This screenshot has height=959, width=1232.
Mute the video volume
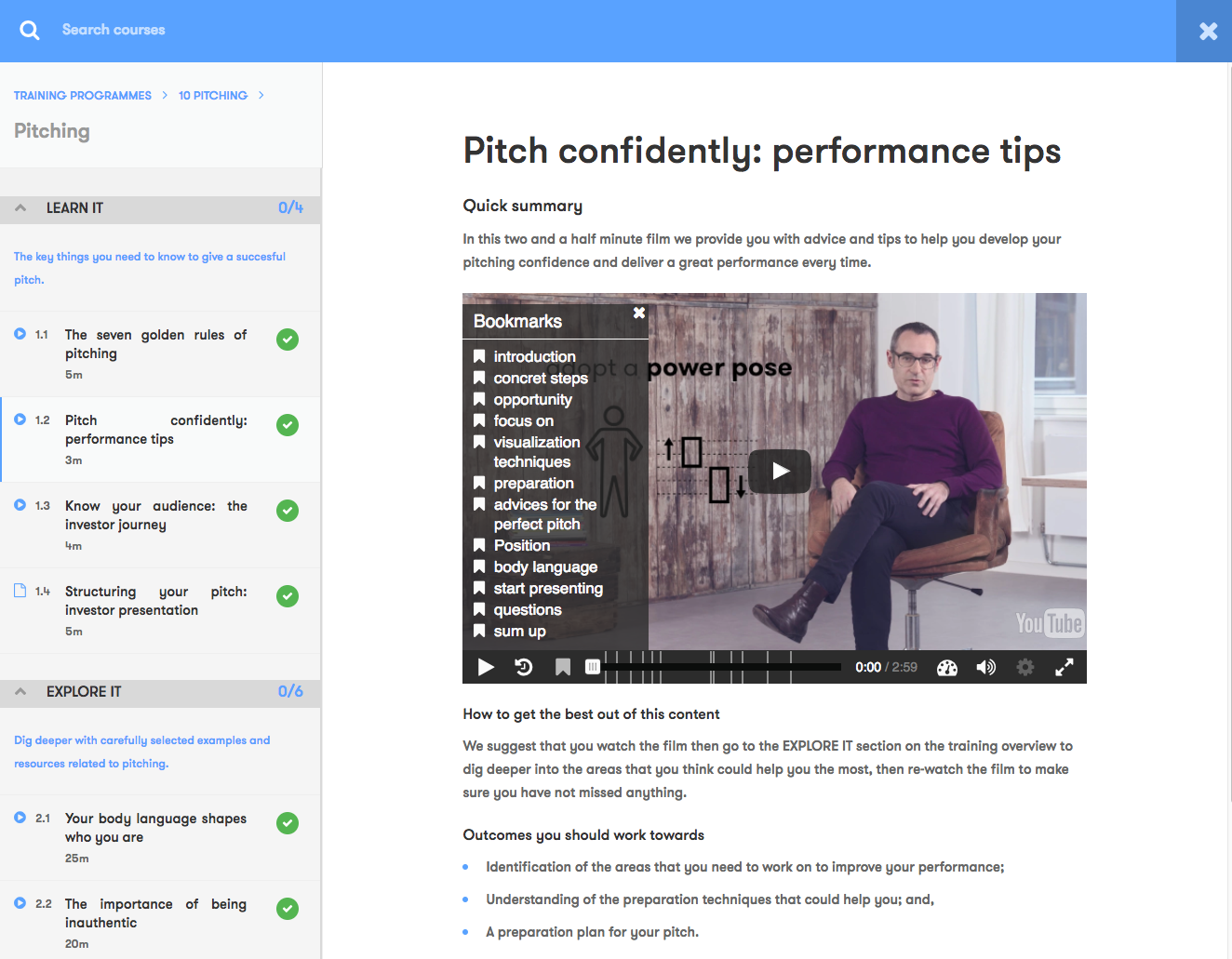[985, 667]
